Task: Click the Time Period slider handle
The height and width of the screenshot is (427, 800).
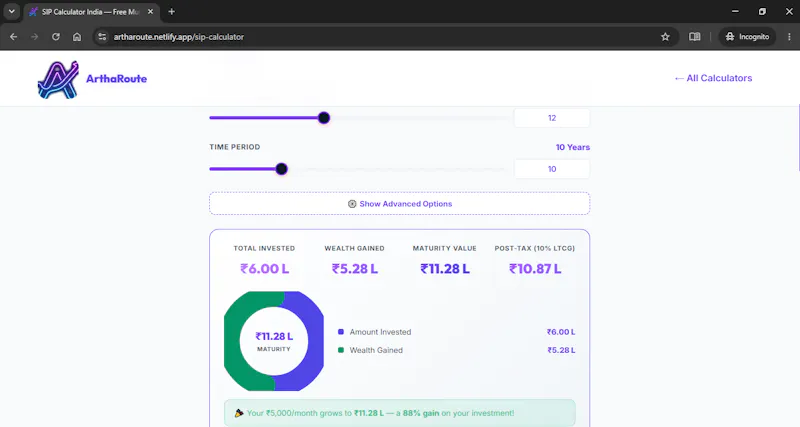Action: 282,169
